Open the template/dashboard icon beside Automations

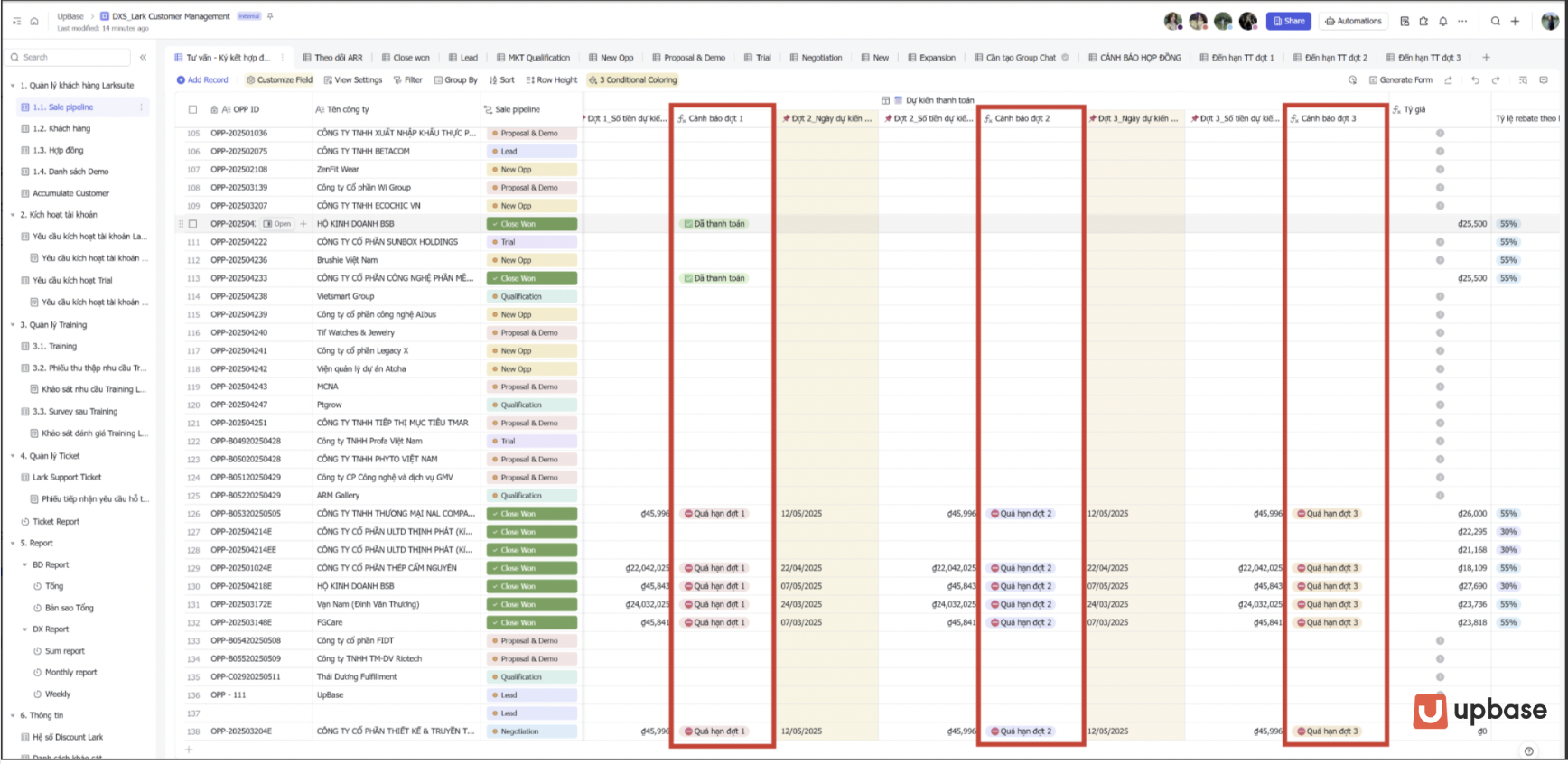point(1405,21)
